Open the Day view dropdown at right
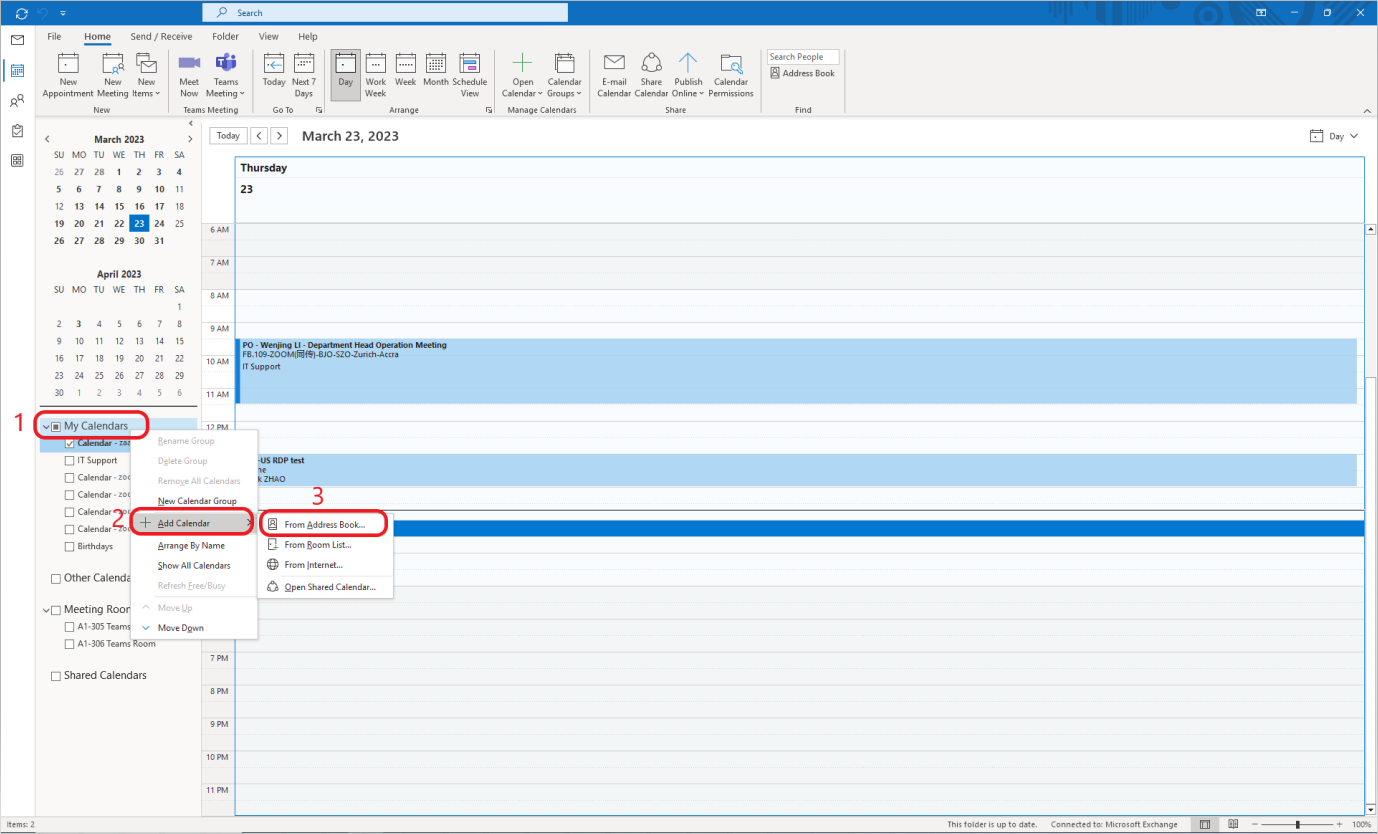The width and height of the screenshot is (1378, 834). (x=1335, y=136)
